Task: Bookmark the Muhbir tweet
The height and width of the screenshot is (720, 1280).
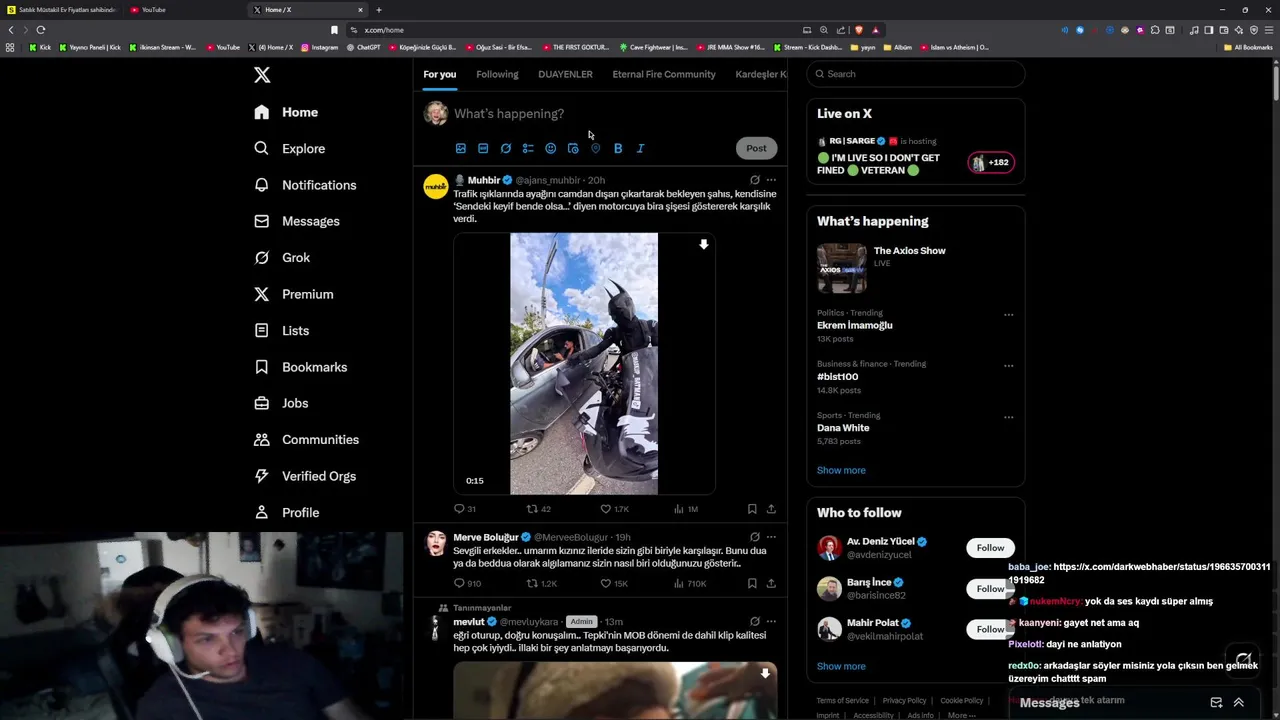Action: click(x=752, y=509)
